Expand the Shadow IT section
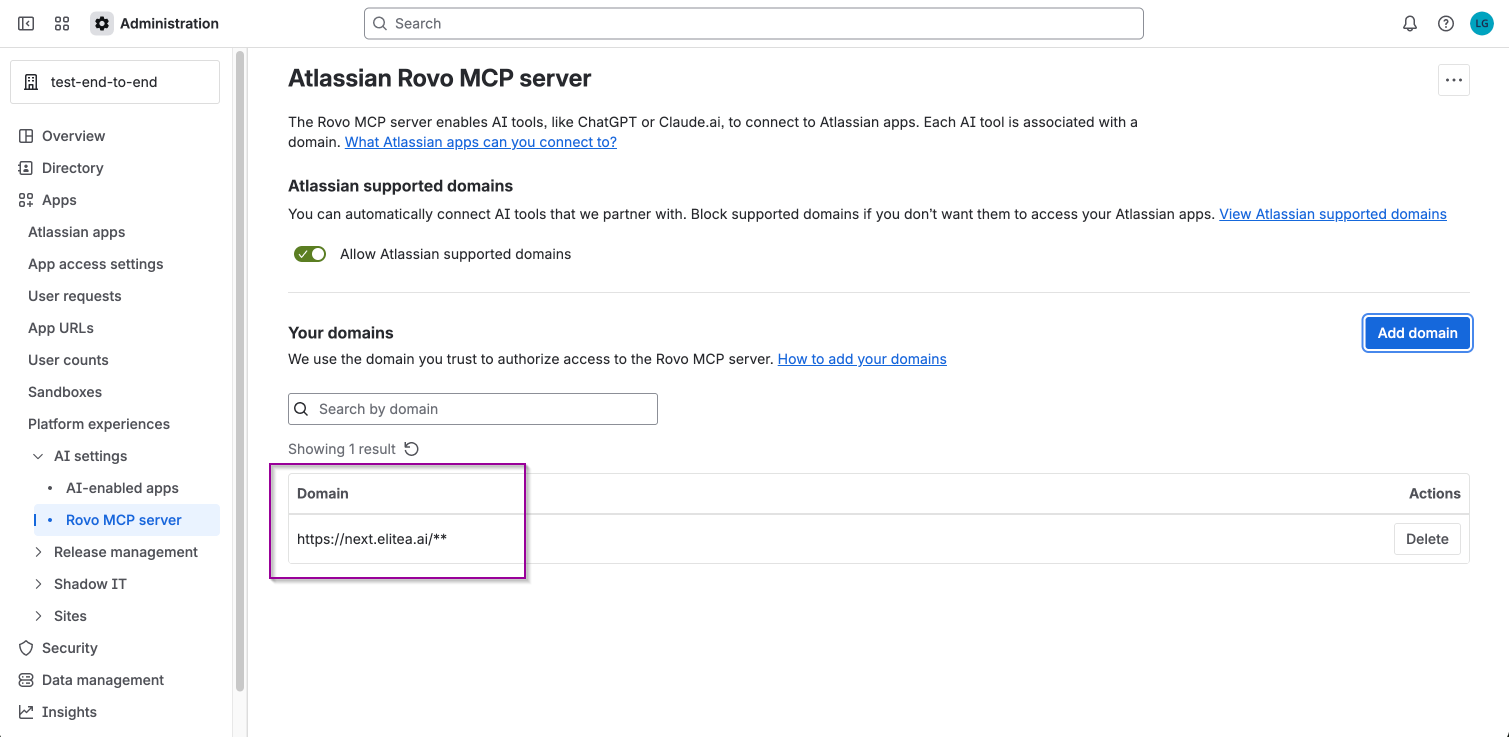 coord(39,584)
